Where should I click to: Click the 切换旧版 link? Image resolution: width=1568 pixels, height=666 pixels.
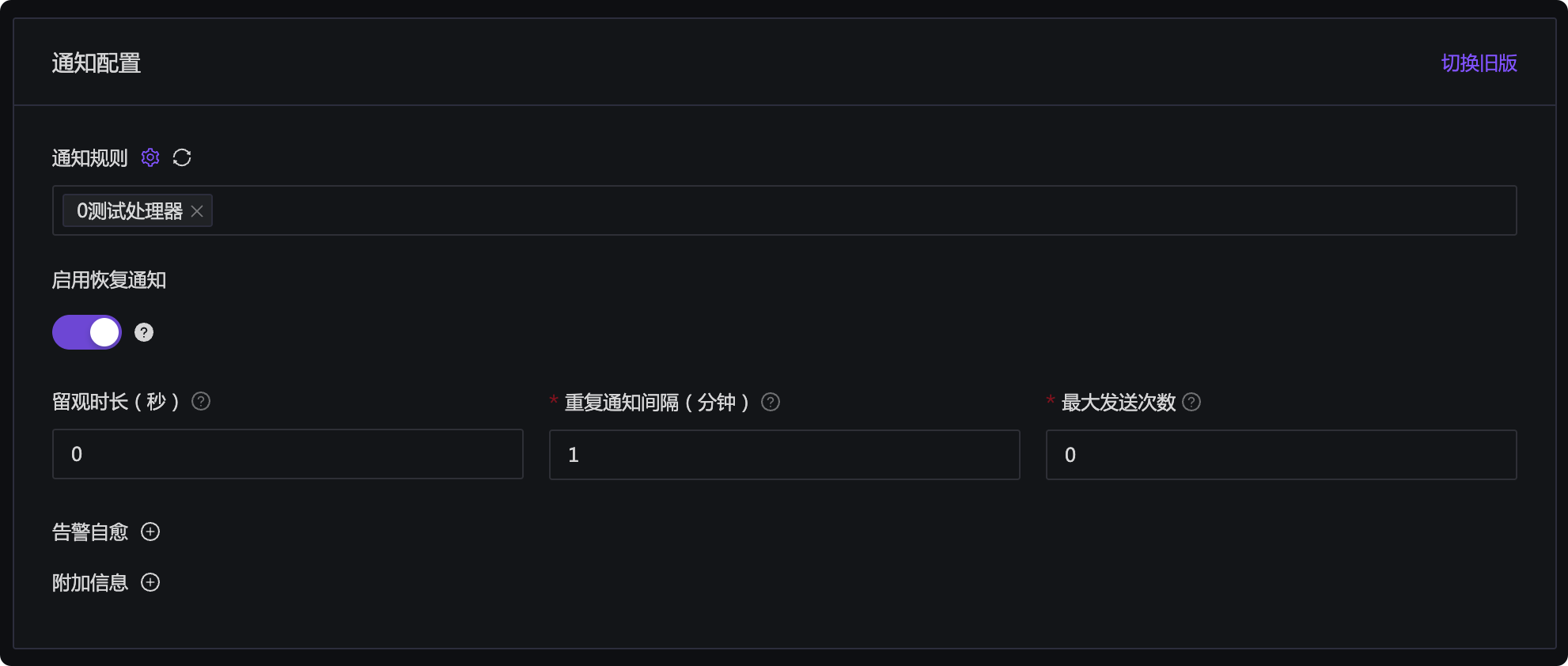point(1479,63)
